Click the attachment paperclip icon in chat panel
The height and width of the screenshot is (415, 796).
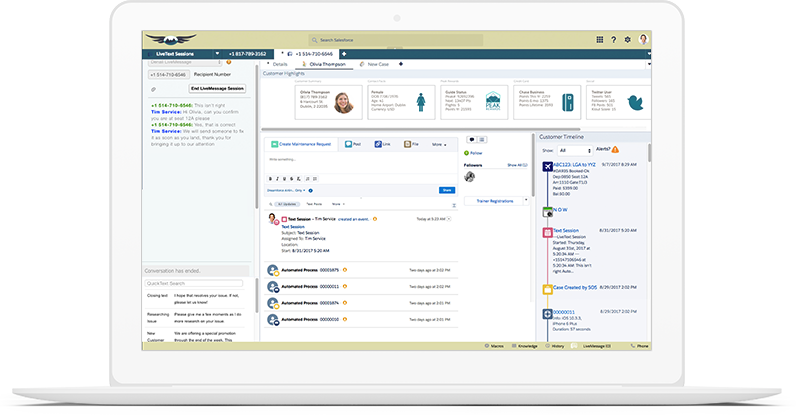[x=153, y=88]
